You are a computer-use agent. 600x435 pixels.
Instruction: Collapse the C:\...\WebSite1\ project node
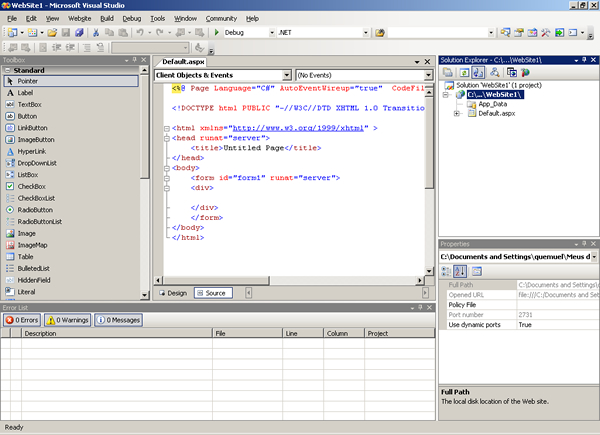point(445,94)
